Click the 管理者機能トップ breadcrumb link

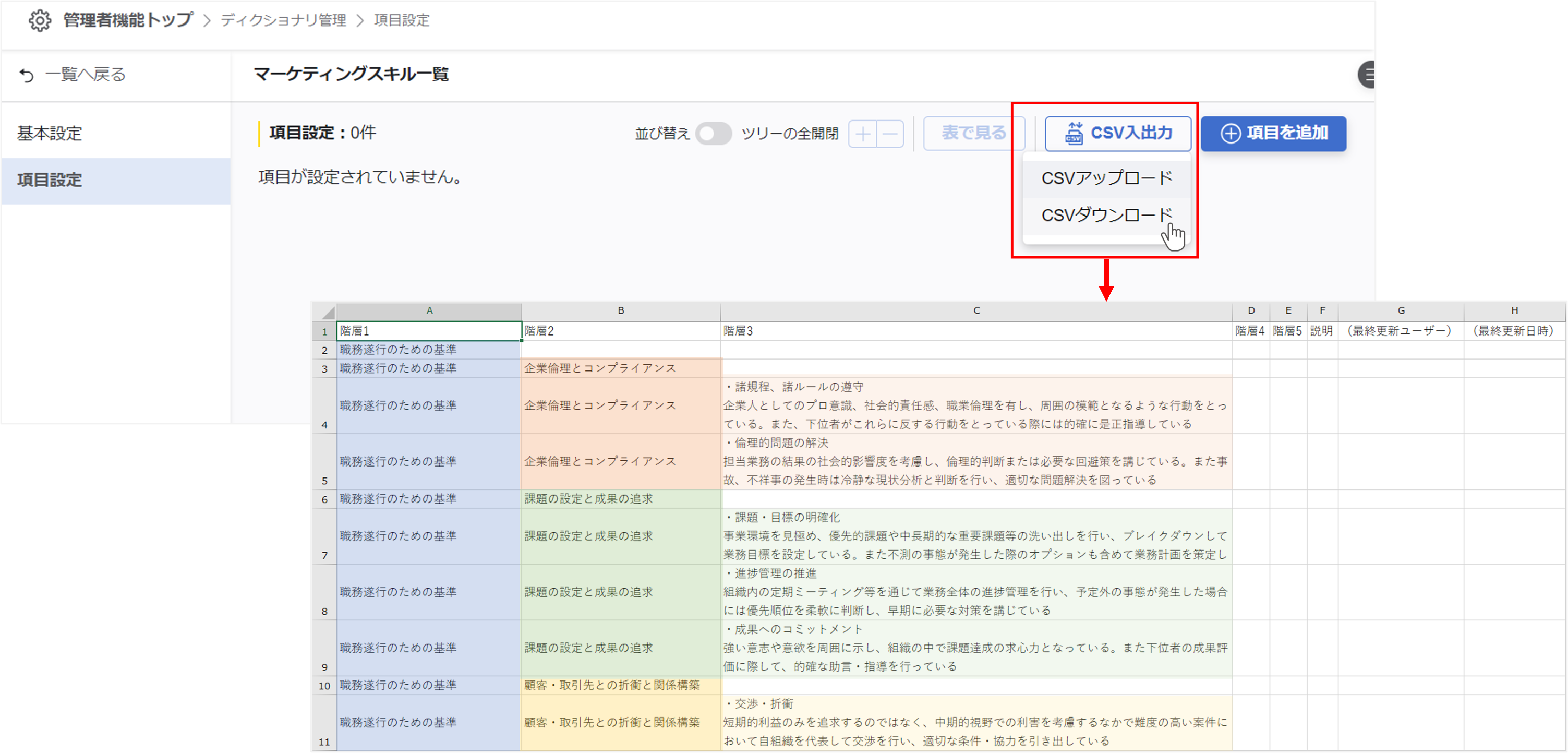point(128,21)
